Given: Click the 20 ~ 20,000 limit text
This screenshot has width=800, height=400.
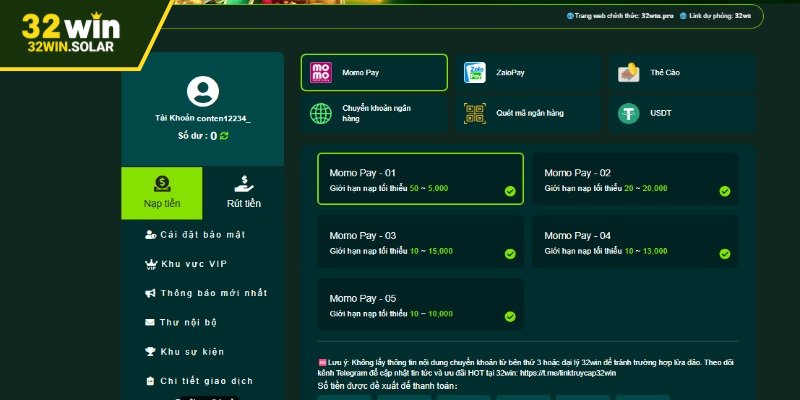Looking at the screenshot, I should (645, 189).
